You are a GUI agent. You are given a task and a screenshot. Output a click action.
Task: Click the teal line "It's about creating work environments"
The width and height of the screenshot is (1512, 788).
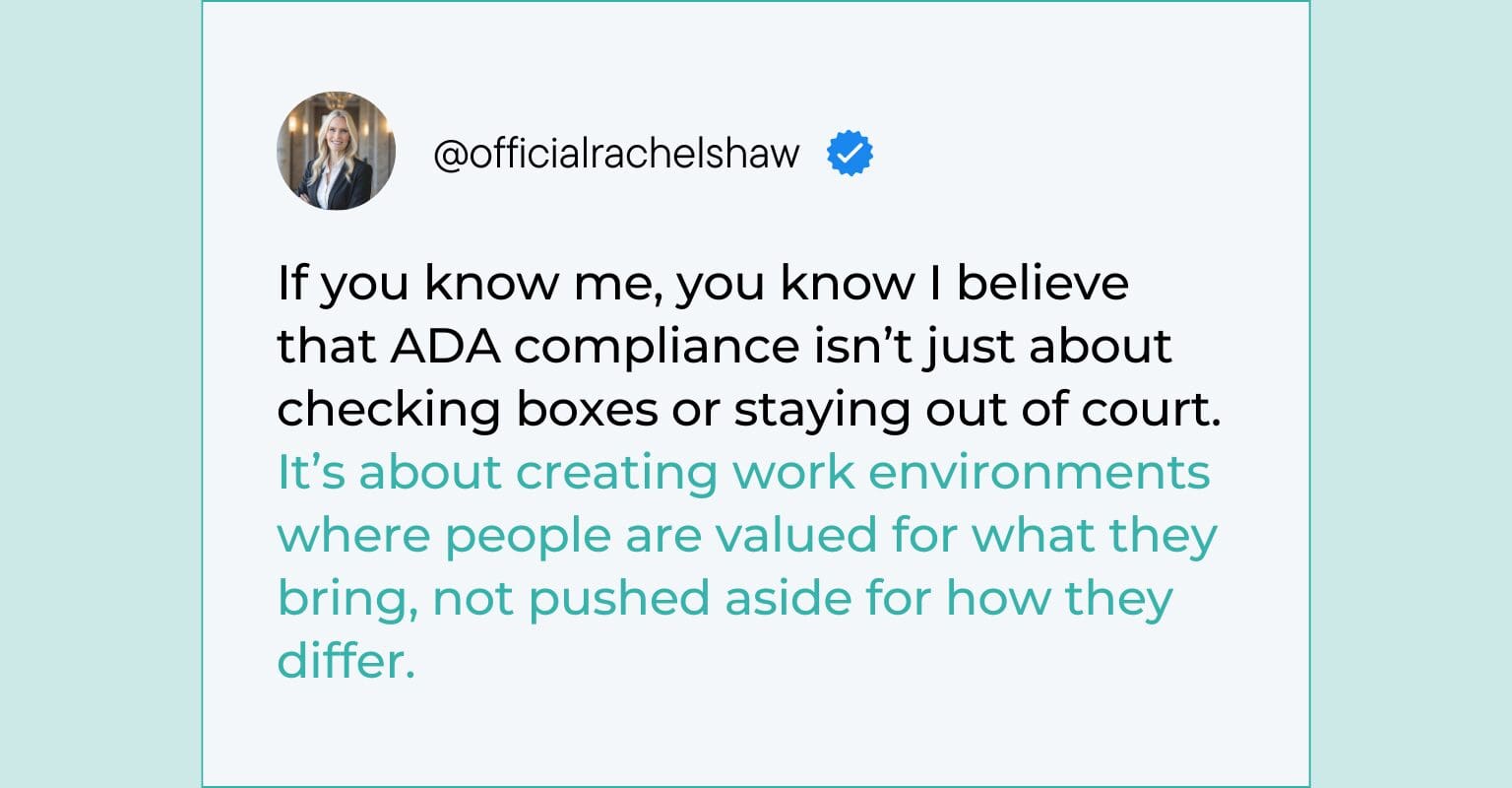pos(743,474)
